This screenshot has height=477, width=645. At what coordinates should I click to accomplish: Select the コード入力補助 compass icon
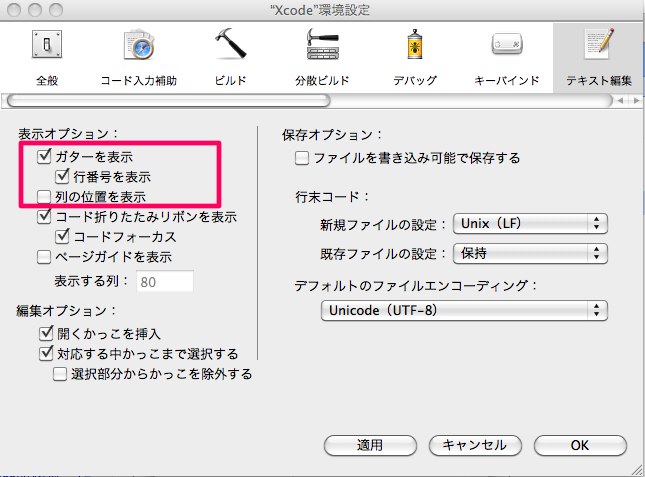tap(139, 44)
